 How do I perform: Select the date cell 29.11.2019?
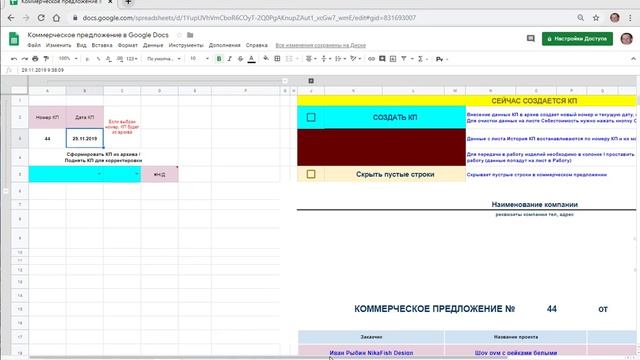coord(84,138)
